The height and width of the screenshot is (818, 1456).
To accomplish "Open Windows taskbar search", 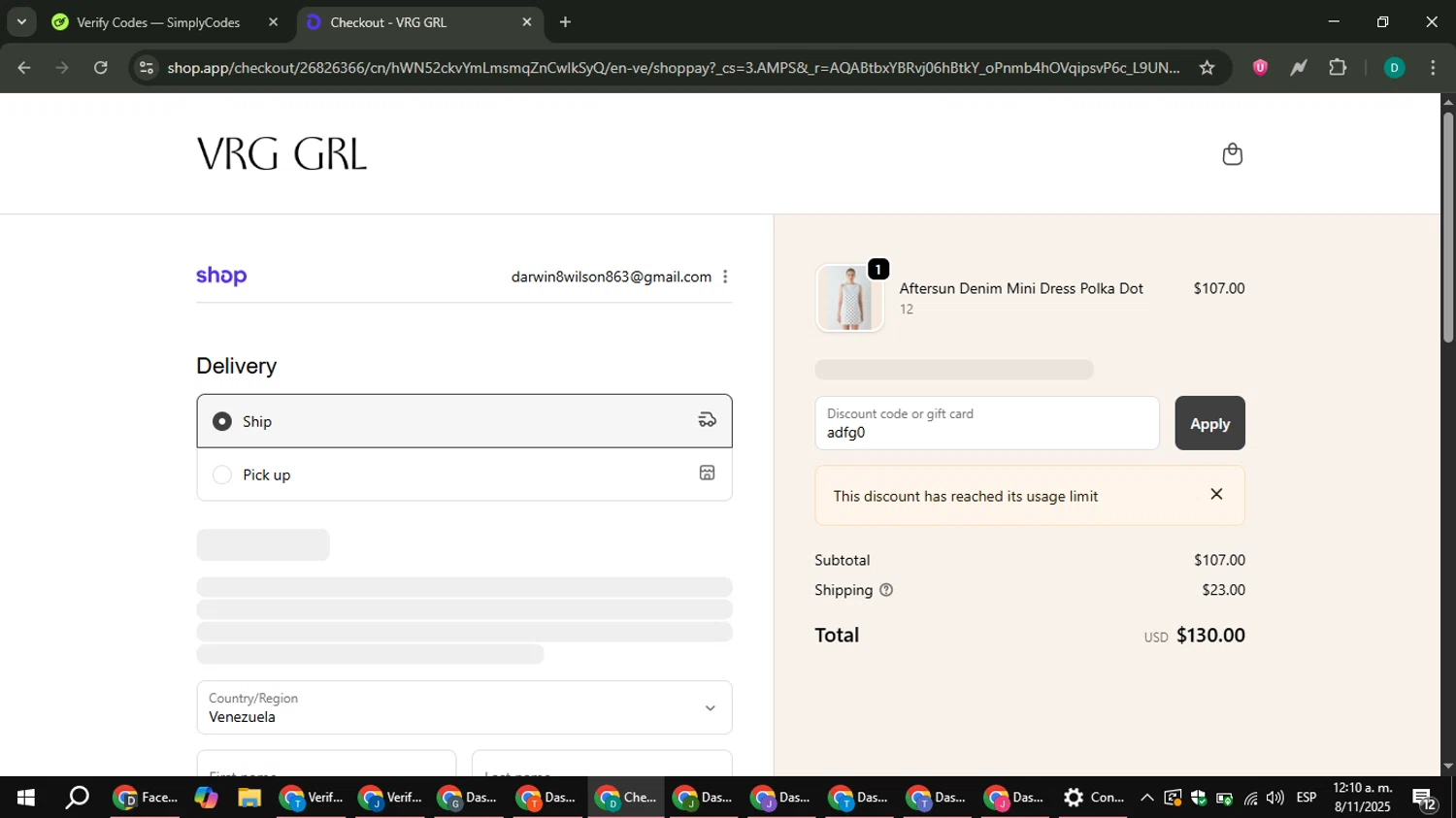I will 77,798.
